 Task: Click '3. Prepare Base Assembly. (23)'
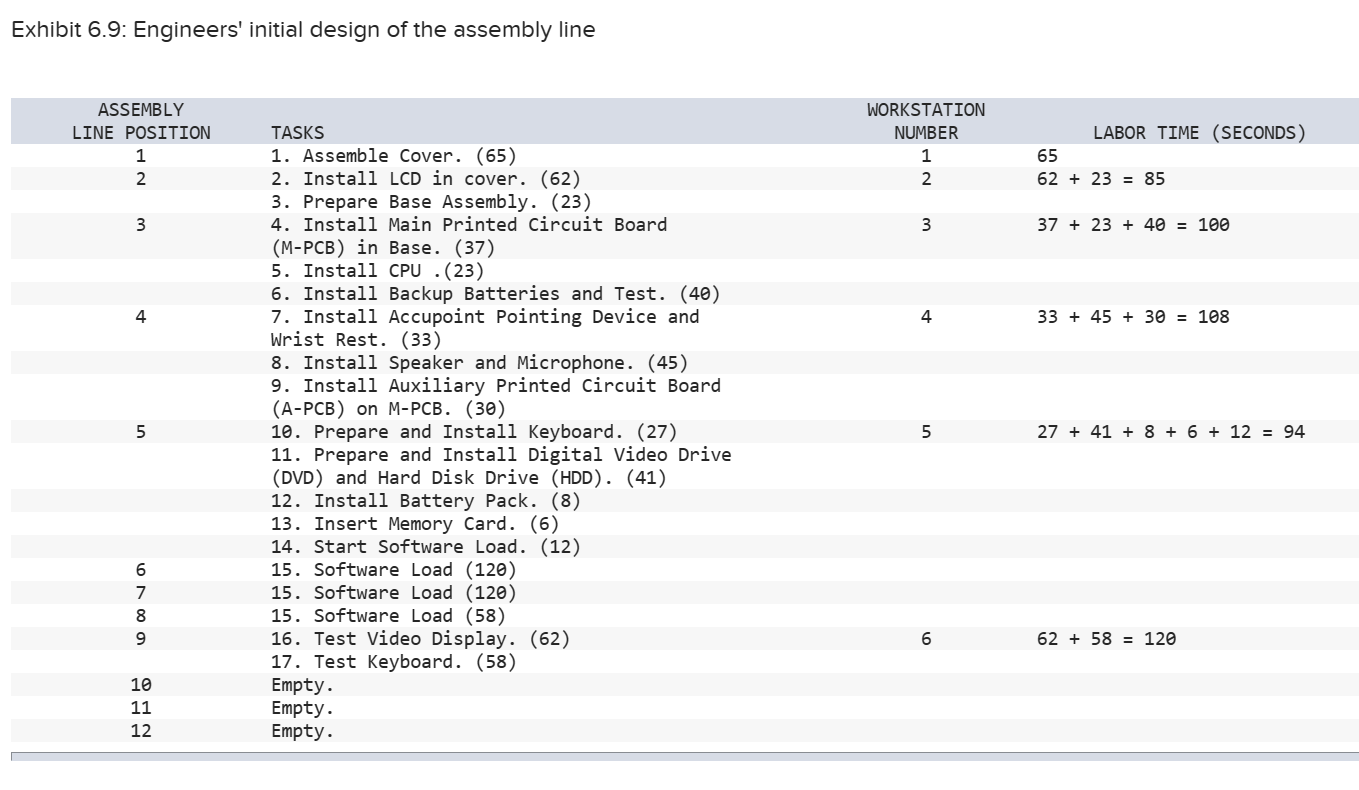click(x=431, y=202)
